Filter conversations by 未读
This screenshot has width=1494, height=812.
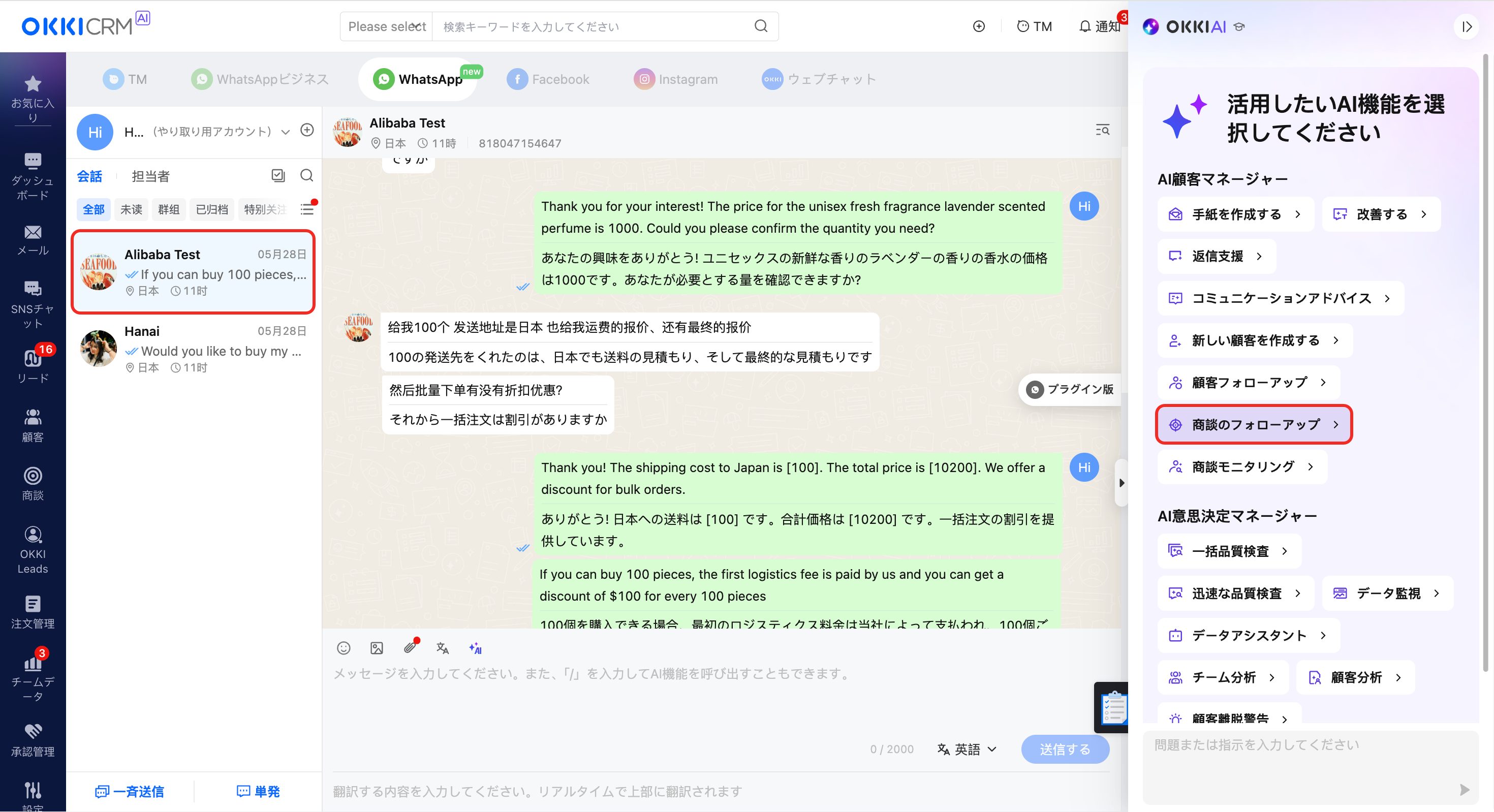131,209
